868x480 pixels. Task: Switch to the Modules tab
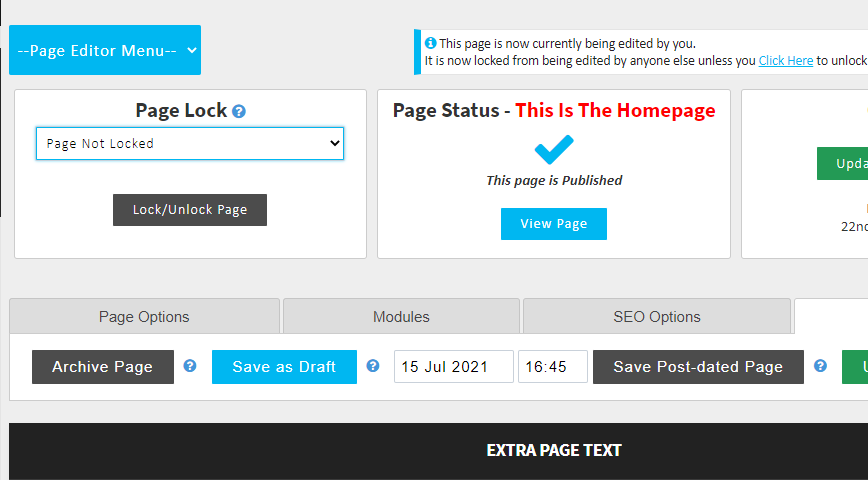[401, 316]
